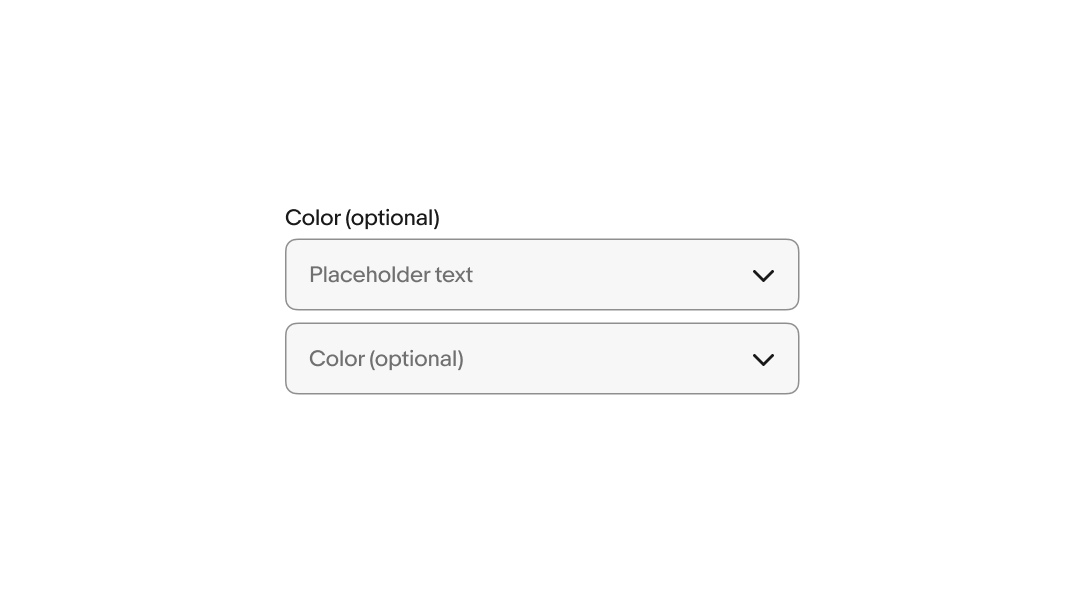Select the lower combo box without a label above

point(541,359)
